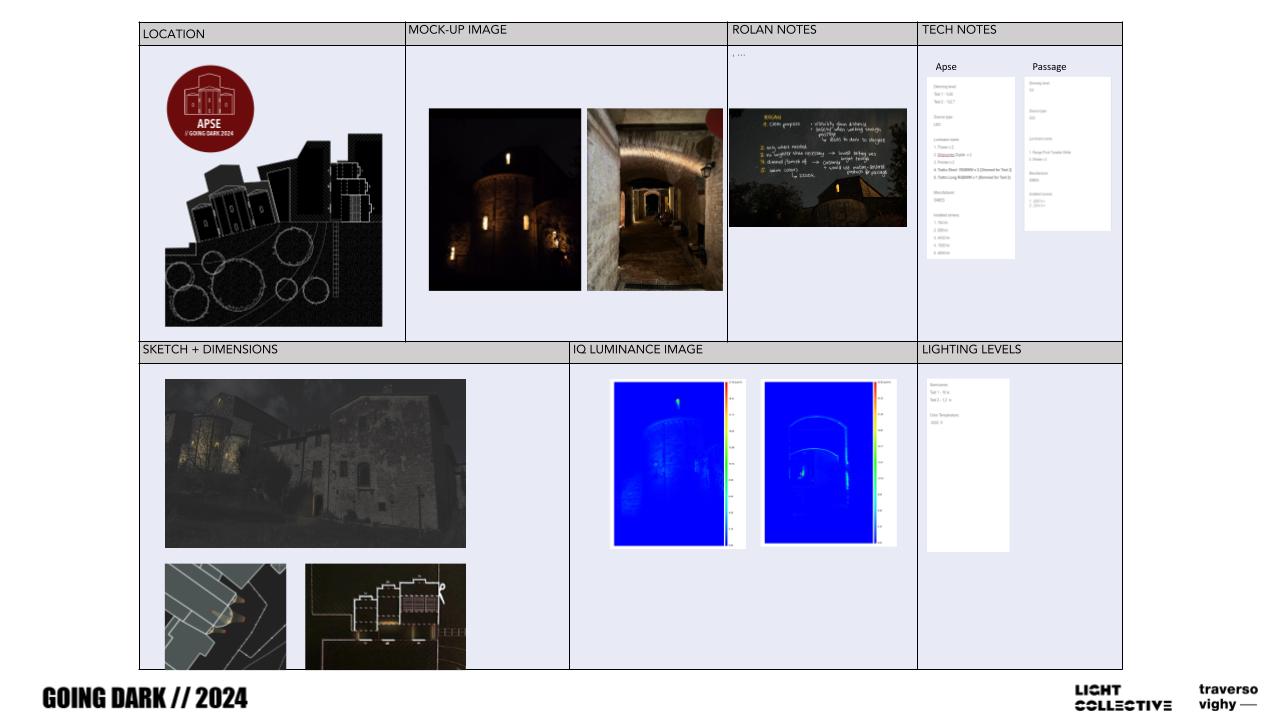Select the TECH NOTES header
Screen dimensions: 1280x720
point(1019,34)
